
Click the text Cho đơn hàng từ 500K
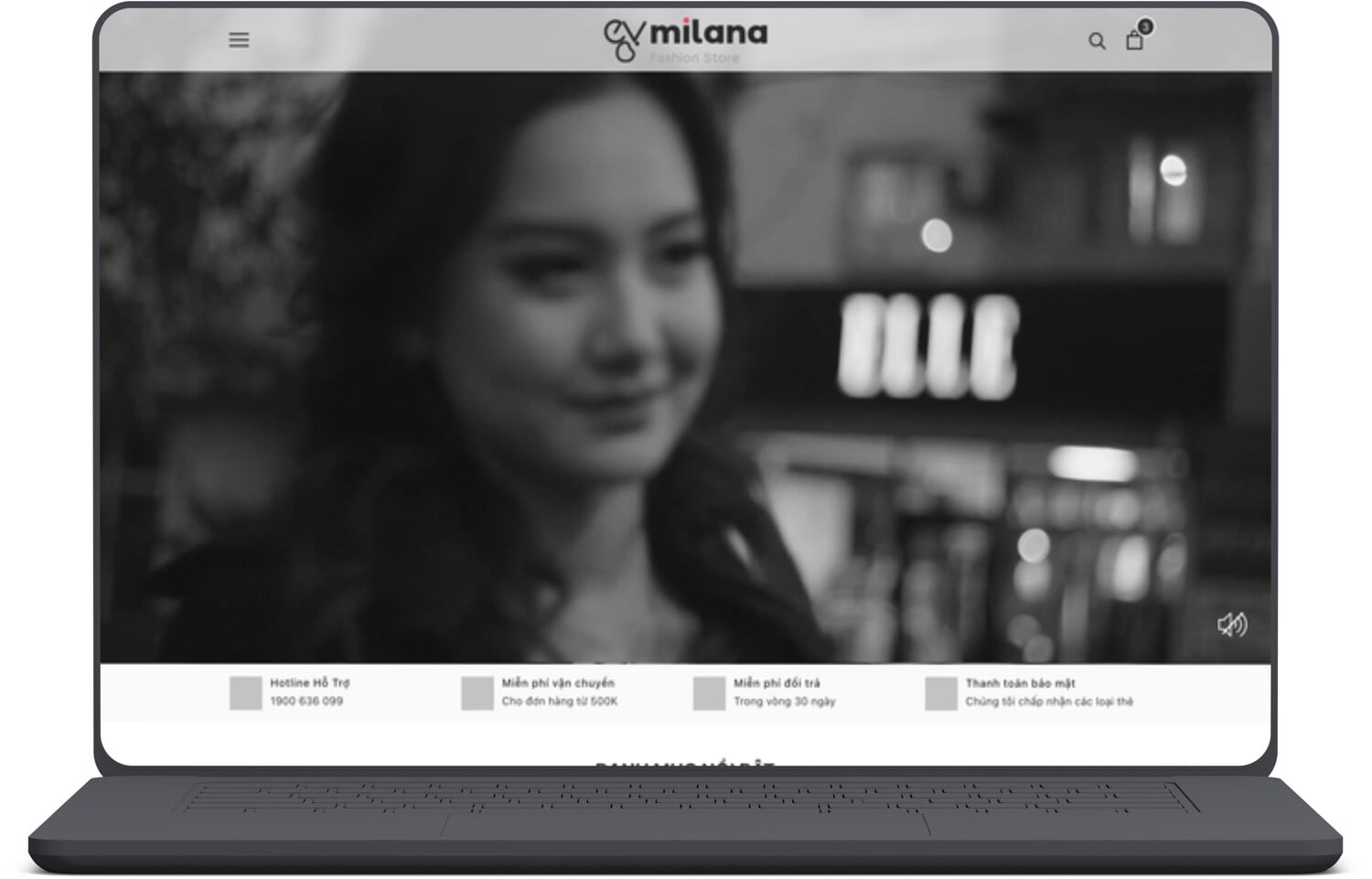pos(560,702)
